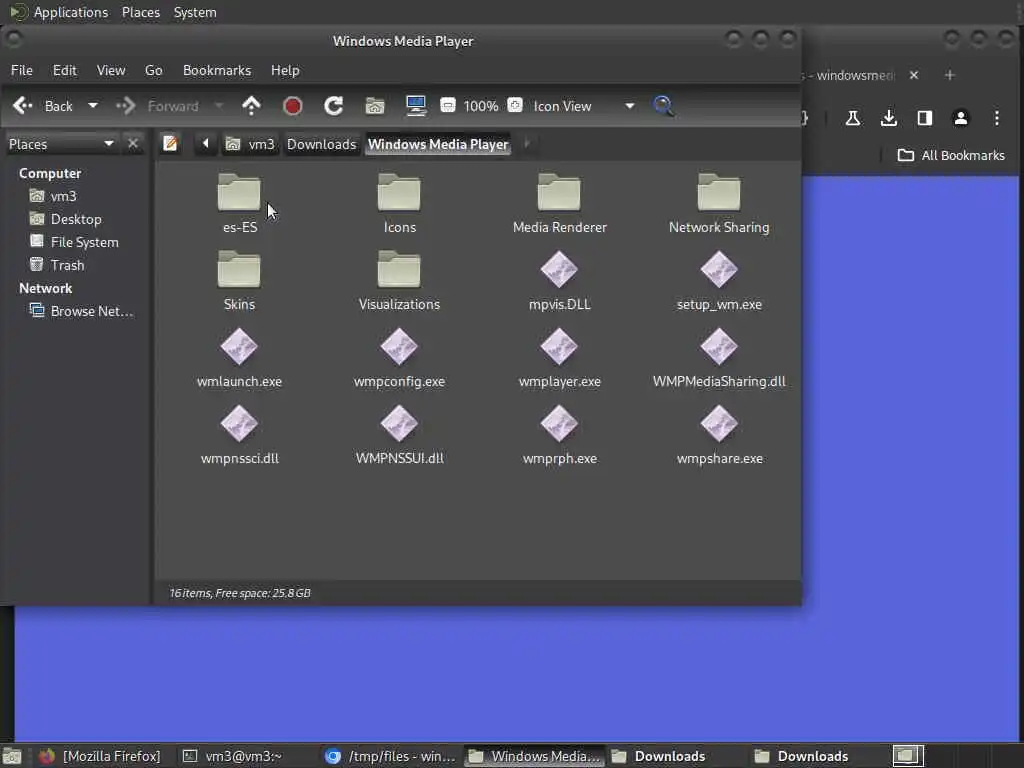The width and height of the screenshot is (1024, 768).
Task: Select the WMPNSSUI.dll file
Action: [x=399, y=434]
